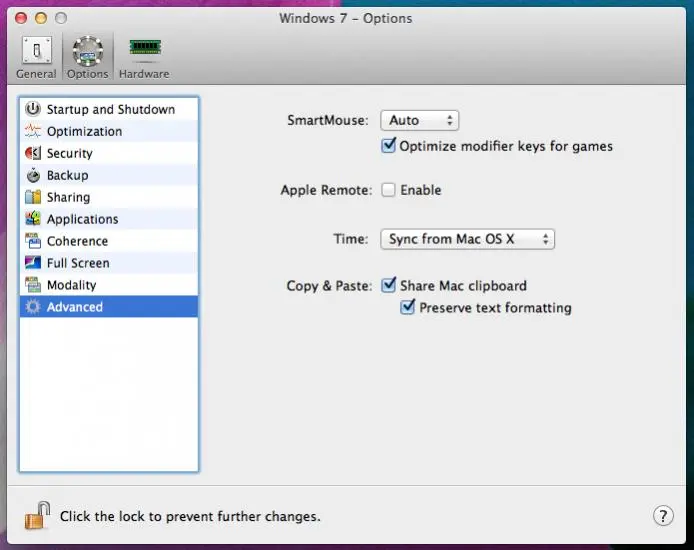Select the Startup and Shutdown power icon

32,109
